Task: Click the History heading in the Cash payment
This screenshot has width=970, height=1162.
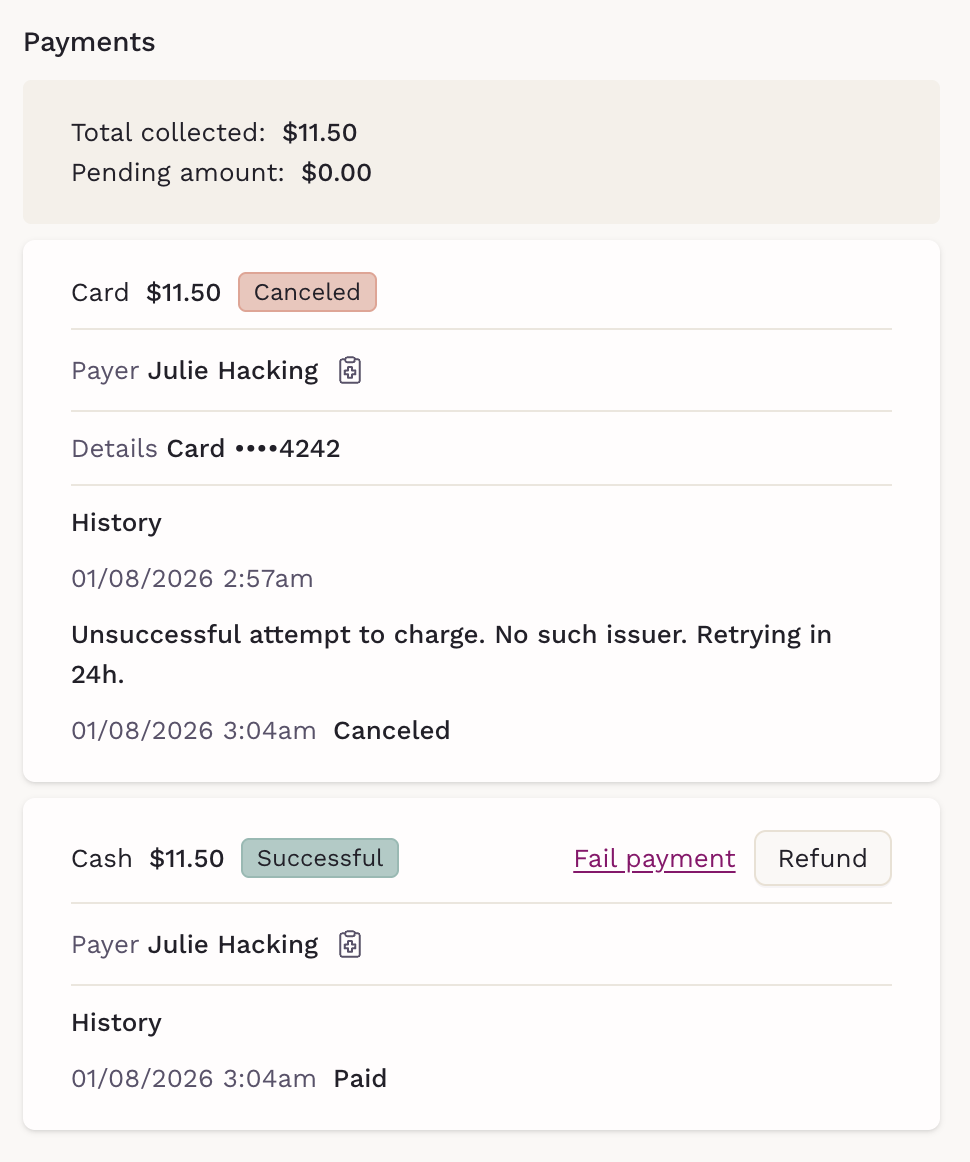Action: pyautogui.click(x=116, y=1023)
